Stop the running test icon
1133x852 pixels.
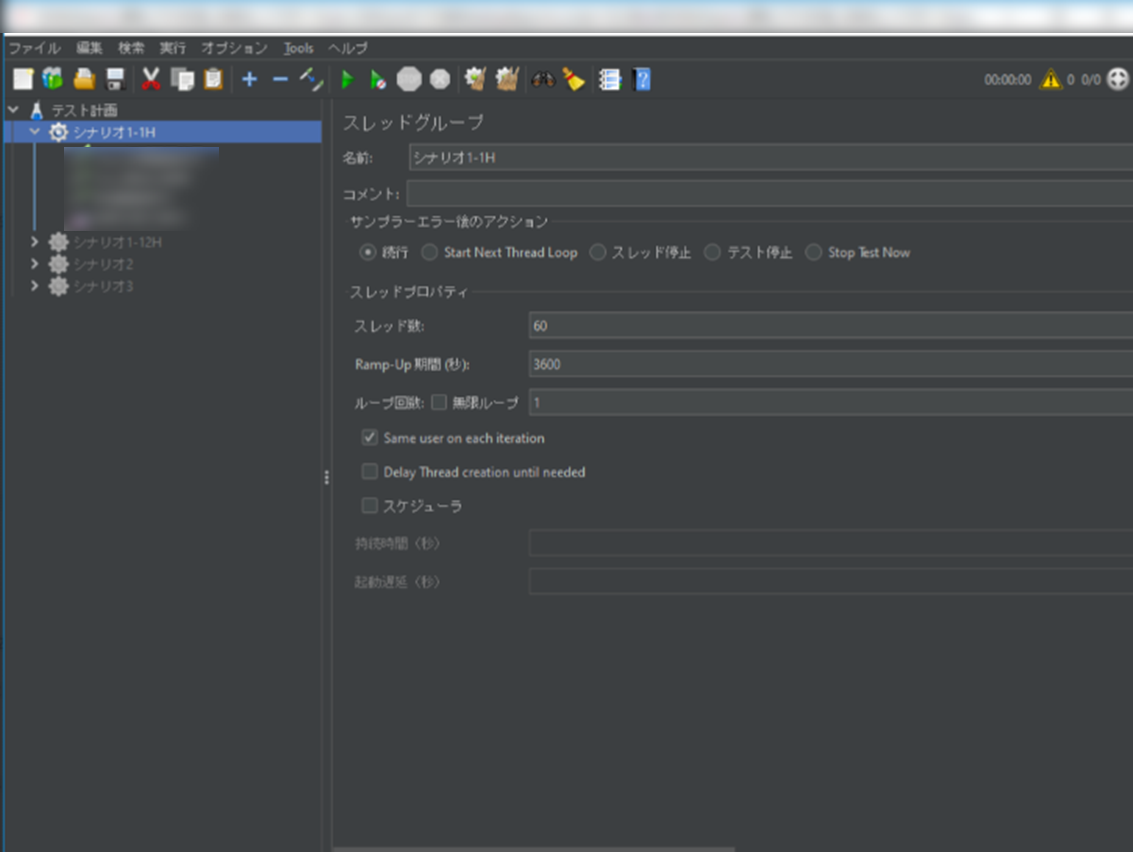coord(409,79)
